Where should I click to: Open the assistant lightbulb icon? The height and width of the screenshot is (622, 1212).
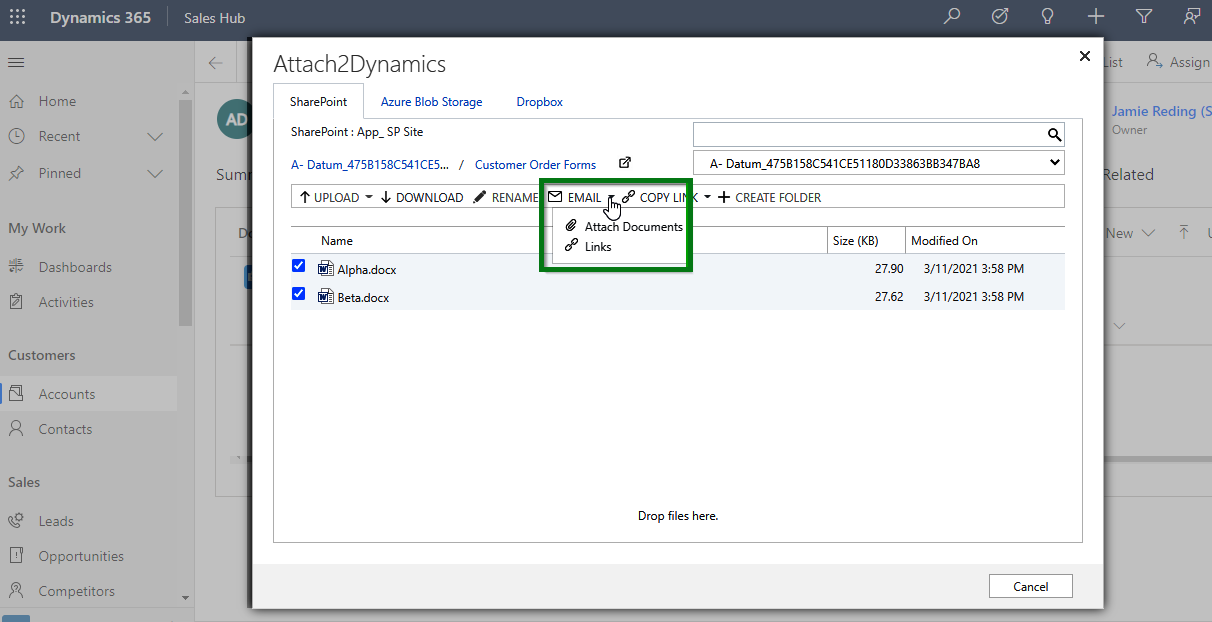point(1048,17)
